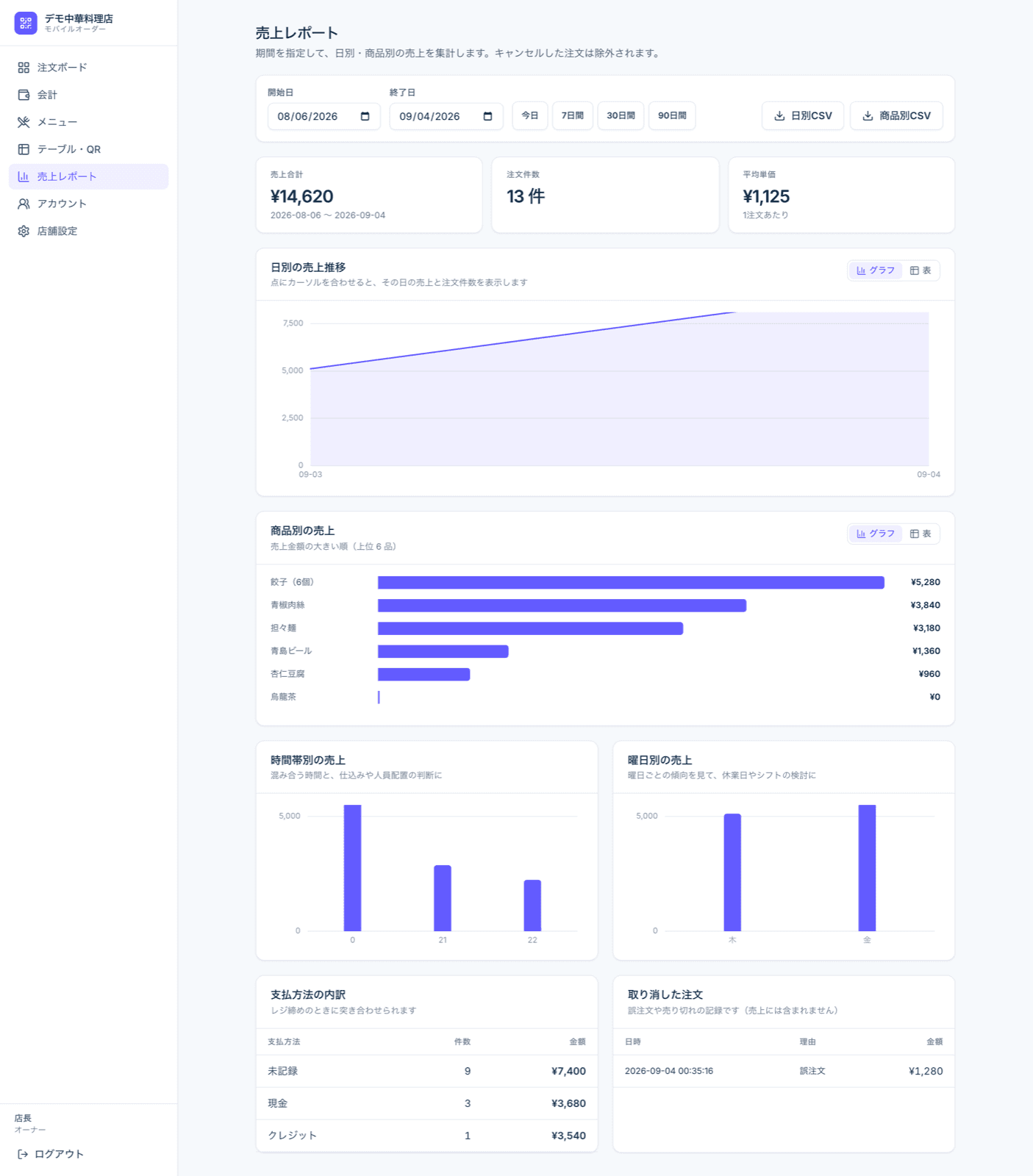1033x1176 pixels.
Task: Click the 開始日 date input field
Action: click(324, 116)
